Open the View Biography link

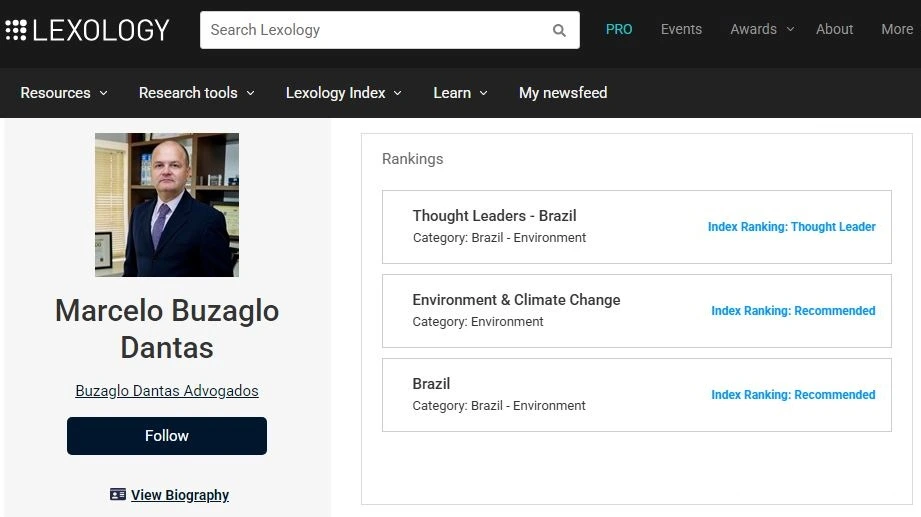pyautogui.click(x=180, y=495)
